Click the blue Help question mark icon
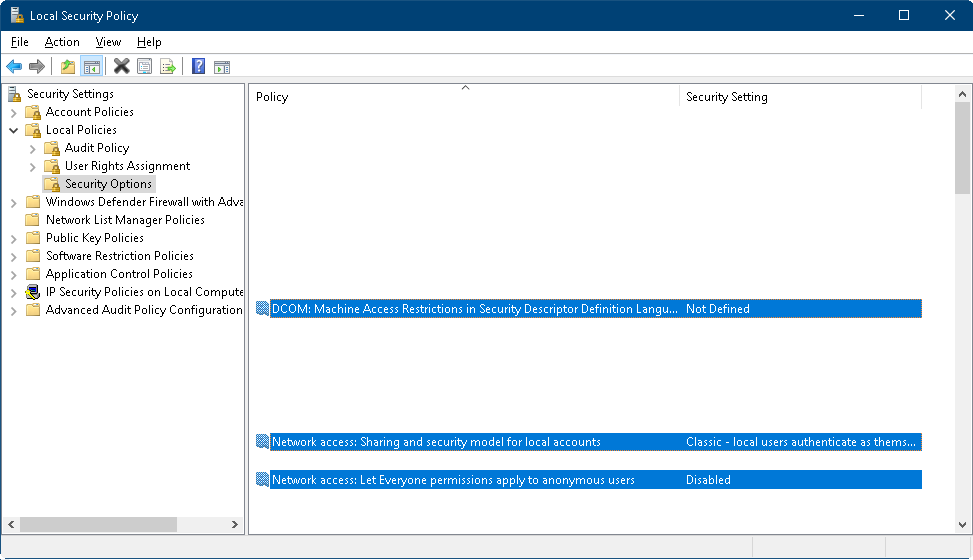Image resolution: width=973 pixels, height=560 pixels. pyautogui.click(x=198, y=67)
